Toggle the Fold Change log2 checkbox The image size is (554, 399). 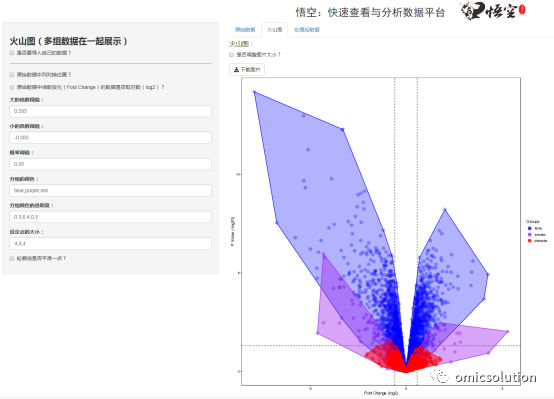click(12, 87)
